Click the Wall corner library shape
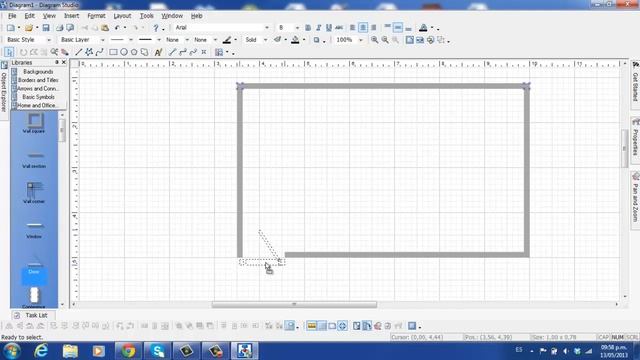Viewport: 640px width, 360px height. coord(34,193)
